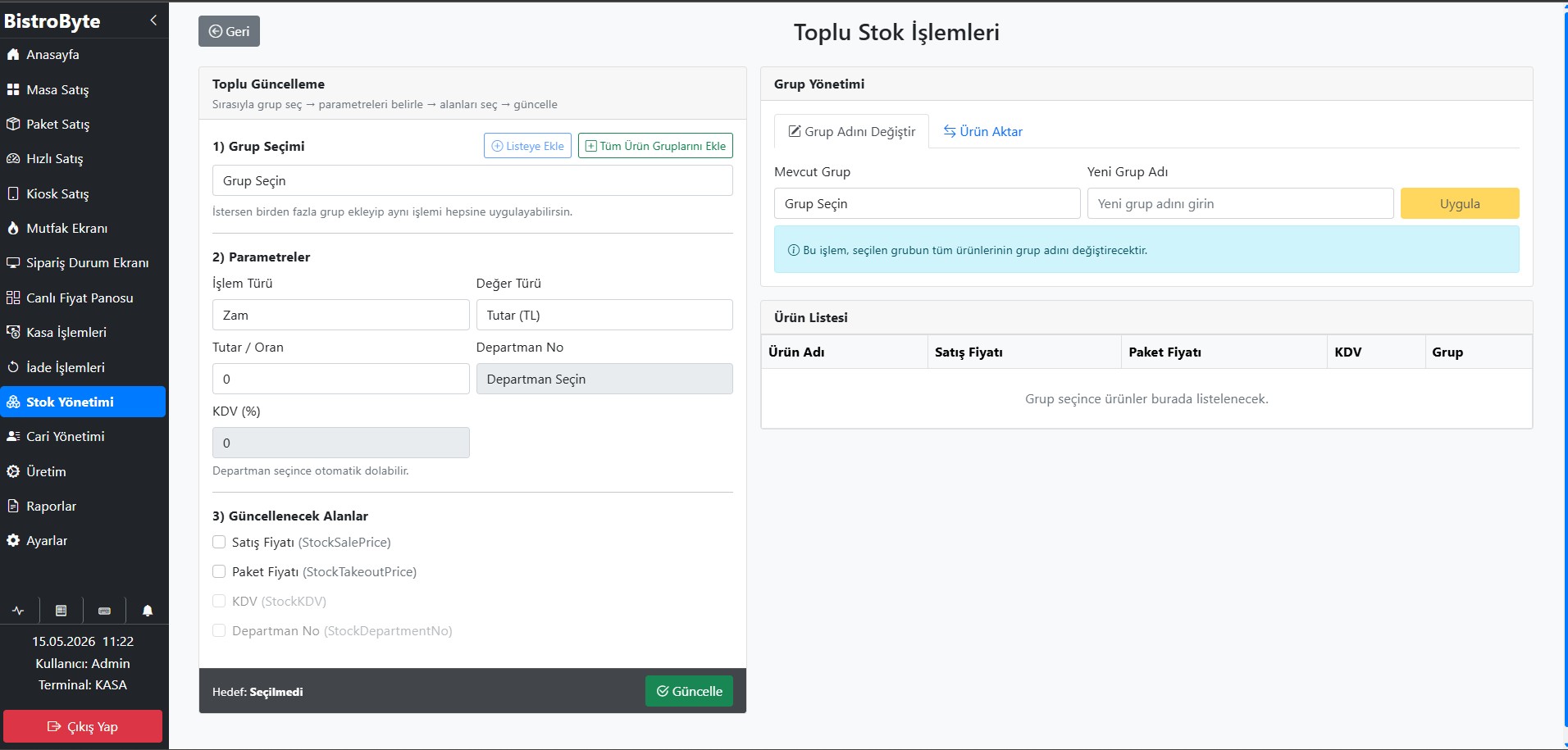The width and height of the screenshot is (1568, 750).
Task: Click BistroByte logo text
Action: [52, 21]
